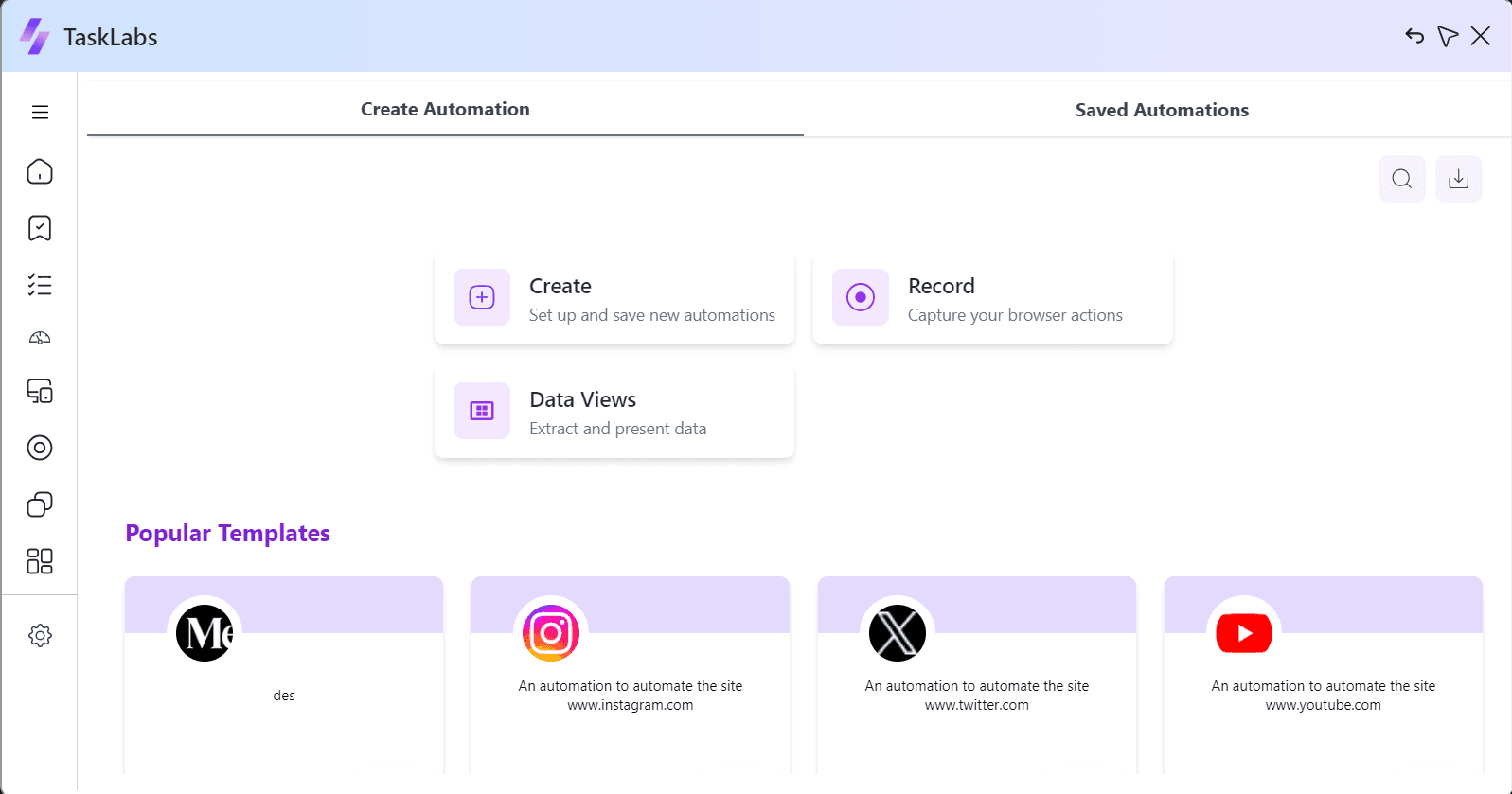The width and height of the screenshot is (1512, 794).
Task: Click the Instagram logo icon
Action: 551,633
